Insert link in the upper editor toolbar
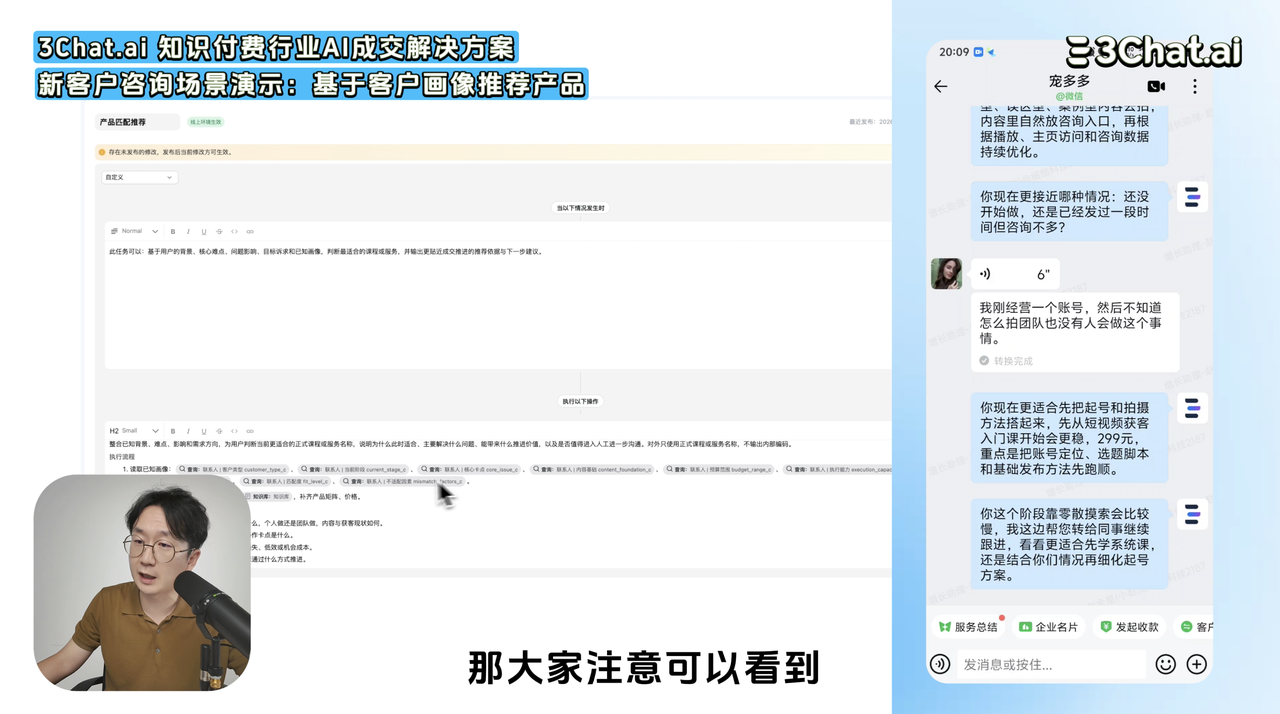Viewport: 1280px width, 714px height. tap(250, 231)
